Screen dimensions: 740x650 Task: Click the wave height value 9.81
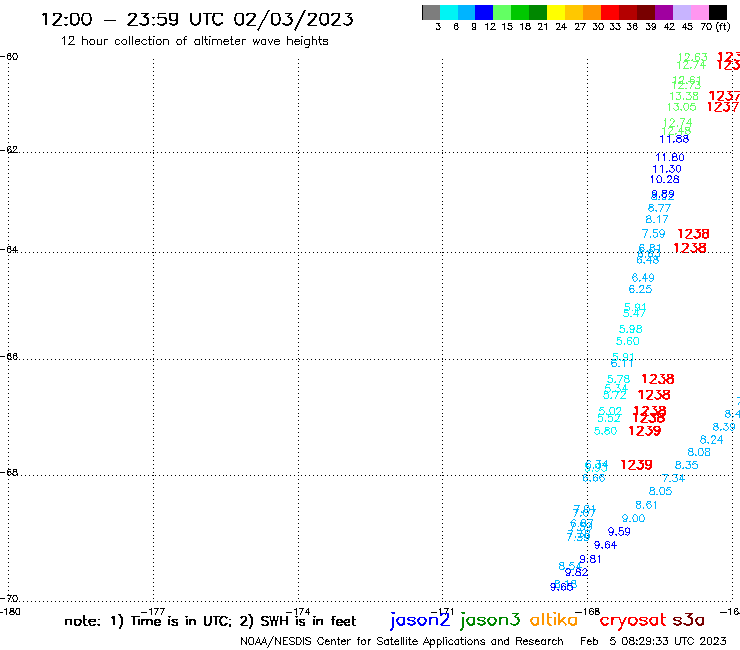point(590,559)
